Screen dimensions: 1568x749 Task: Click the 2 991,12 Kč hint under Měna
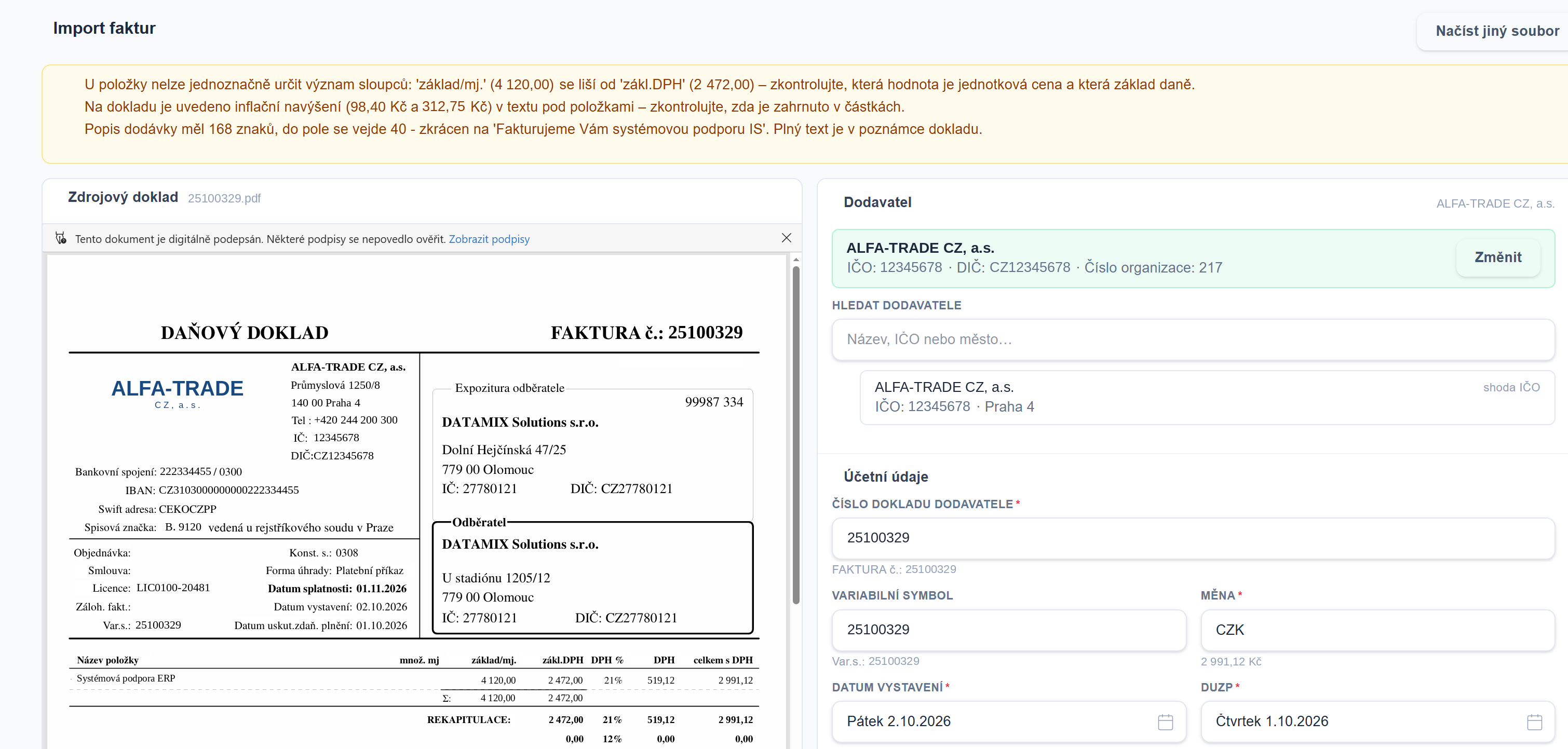1230,661
